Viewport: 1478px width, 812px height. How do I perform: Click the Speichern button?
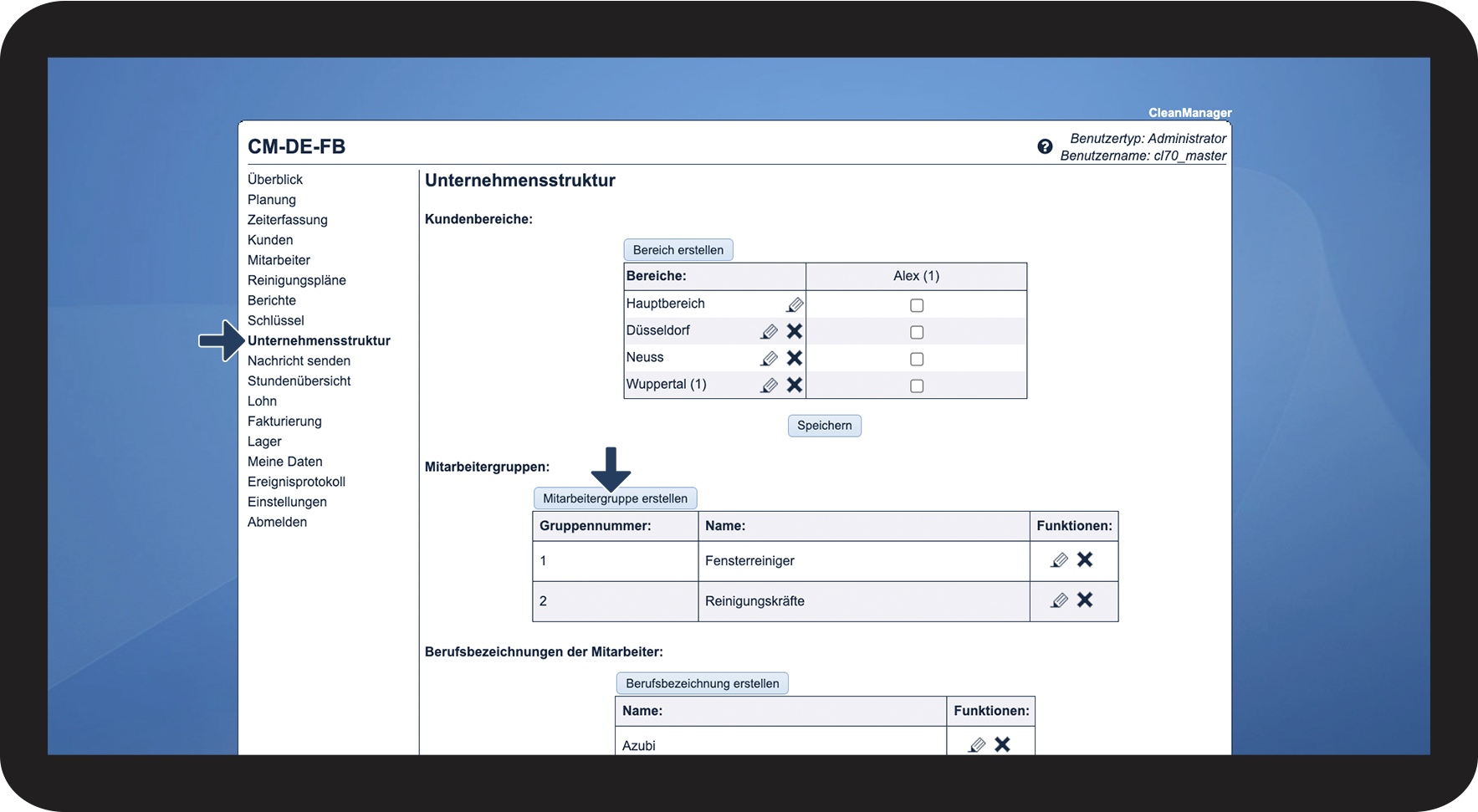pos(824,426)
